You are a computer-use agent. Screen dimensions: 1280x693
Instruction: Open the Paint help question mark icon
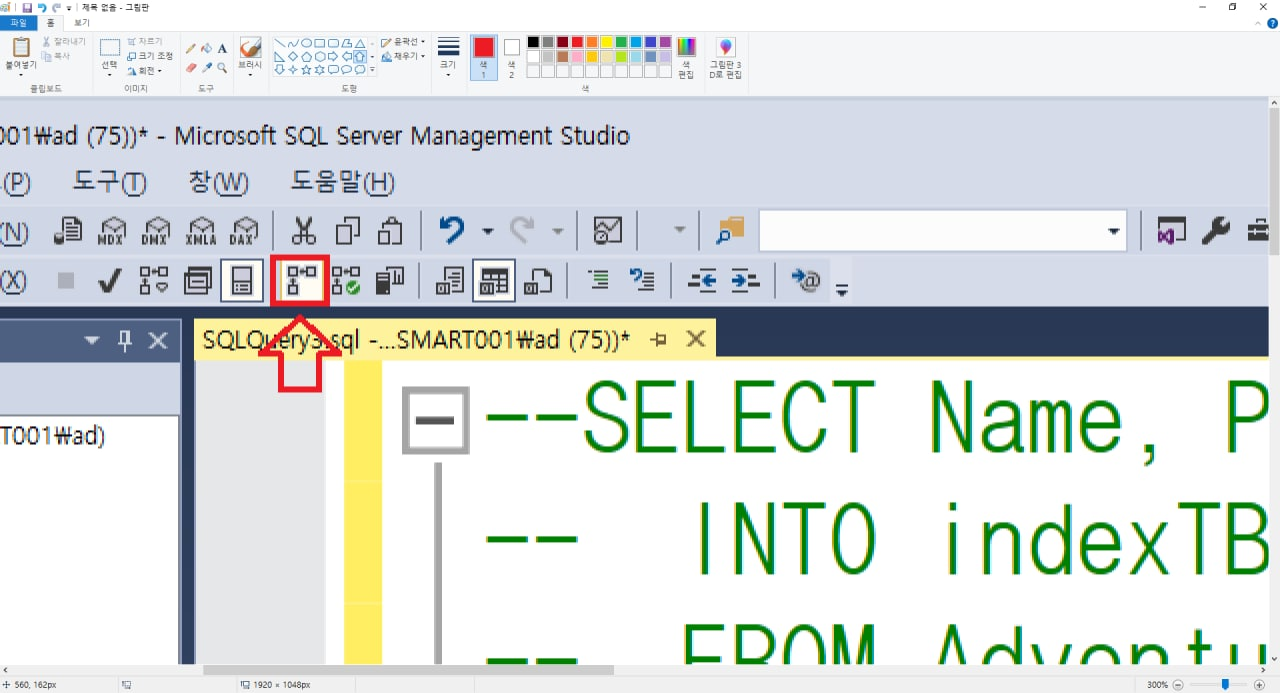(x=1273, y=24)
